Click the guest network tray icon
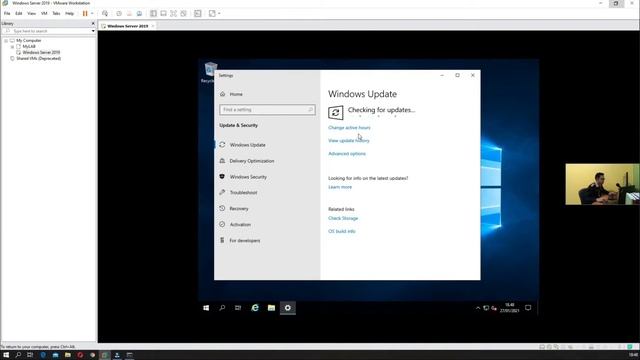 tap(486, 308)
